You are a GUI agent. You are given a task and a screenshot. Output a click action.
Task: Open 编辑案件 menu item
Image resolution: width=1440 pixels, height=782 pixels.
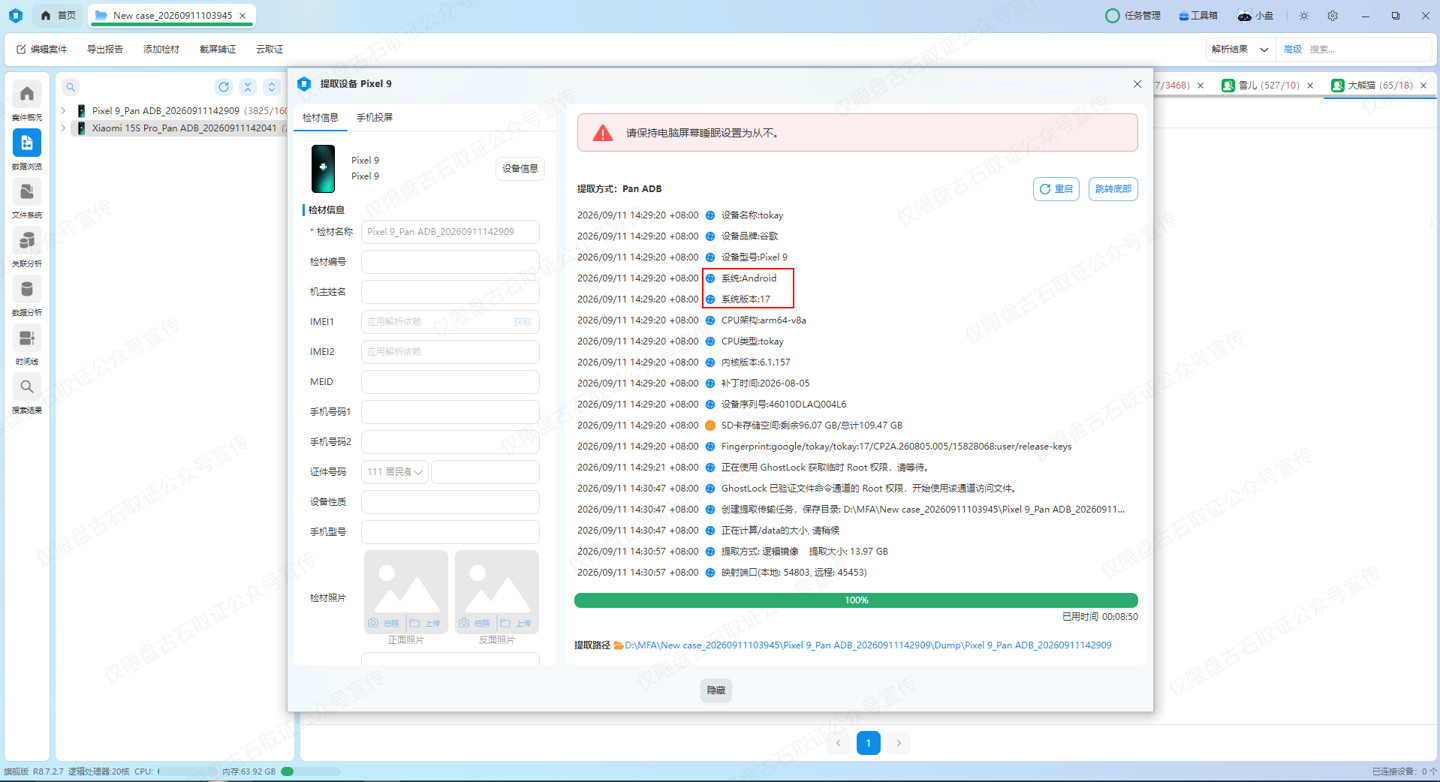42,49
